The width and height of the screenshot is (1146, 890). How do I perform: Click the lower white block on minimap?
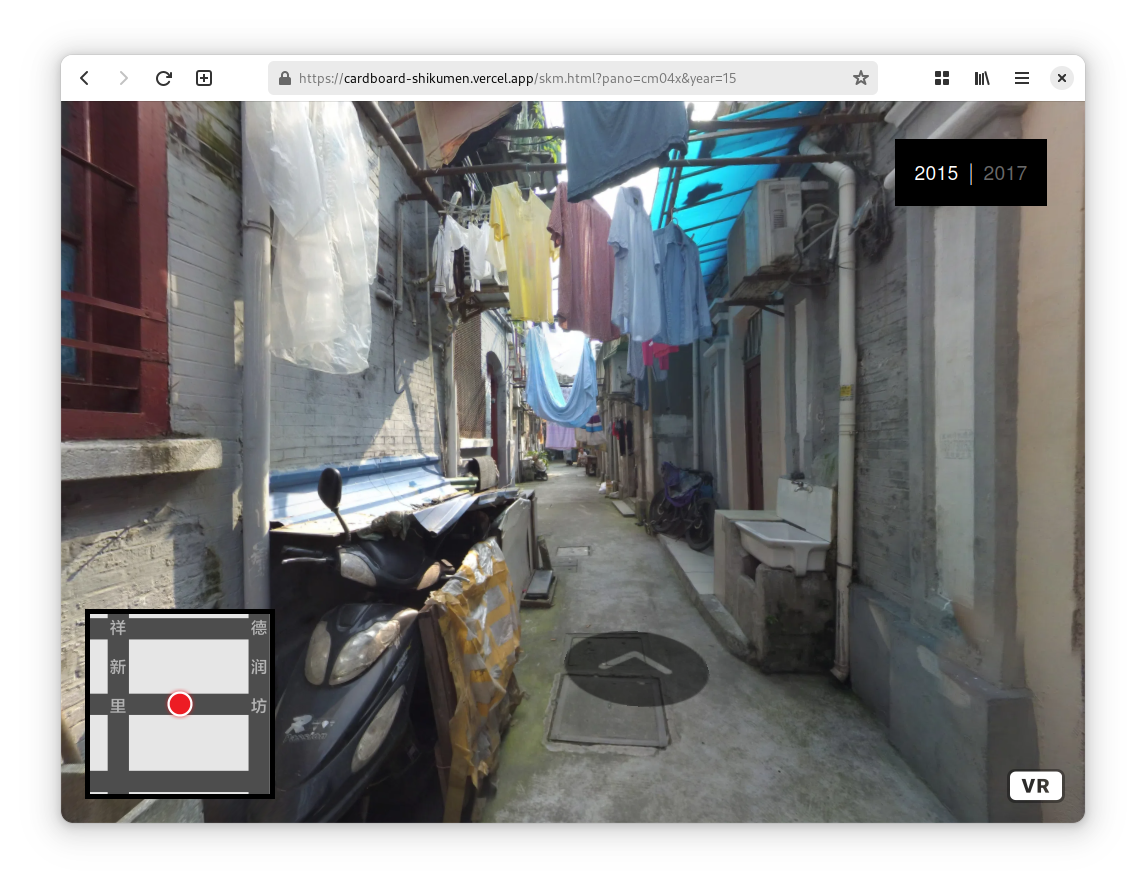coord(188,742)
